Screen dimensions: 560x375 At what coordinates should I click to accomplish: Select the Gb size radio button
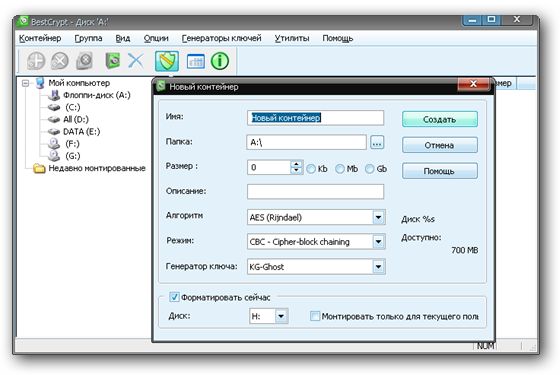(370, 169)
